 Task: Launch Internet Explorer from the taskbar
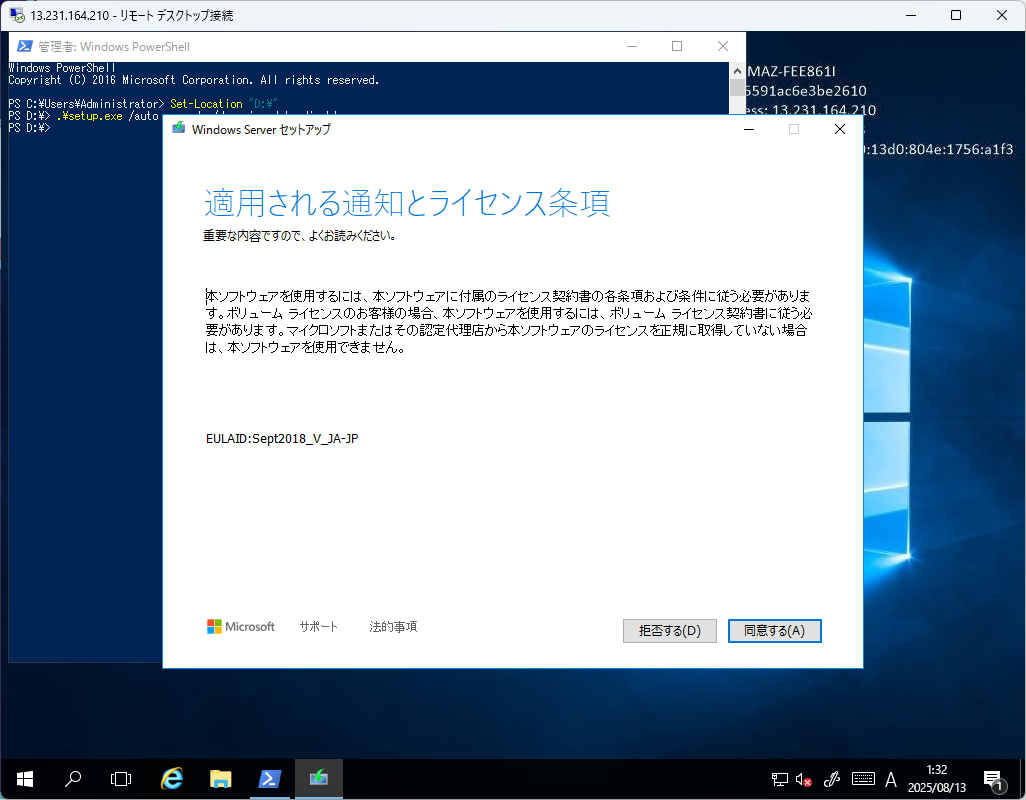point(172,778)
